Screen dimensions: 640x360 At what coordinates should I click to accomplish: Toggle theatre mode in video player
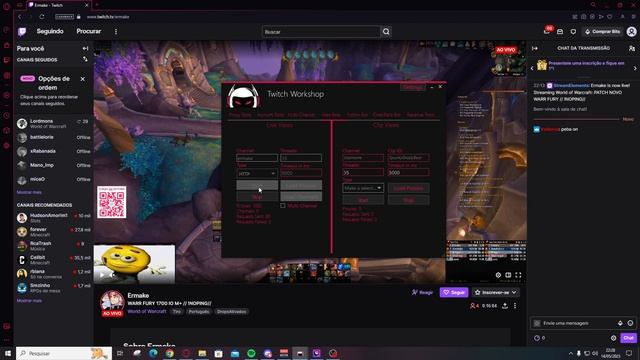click(508, 275)
